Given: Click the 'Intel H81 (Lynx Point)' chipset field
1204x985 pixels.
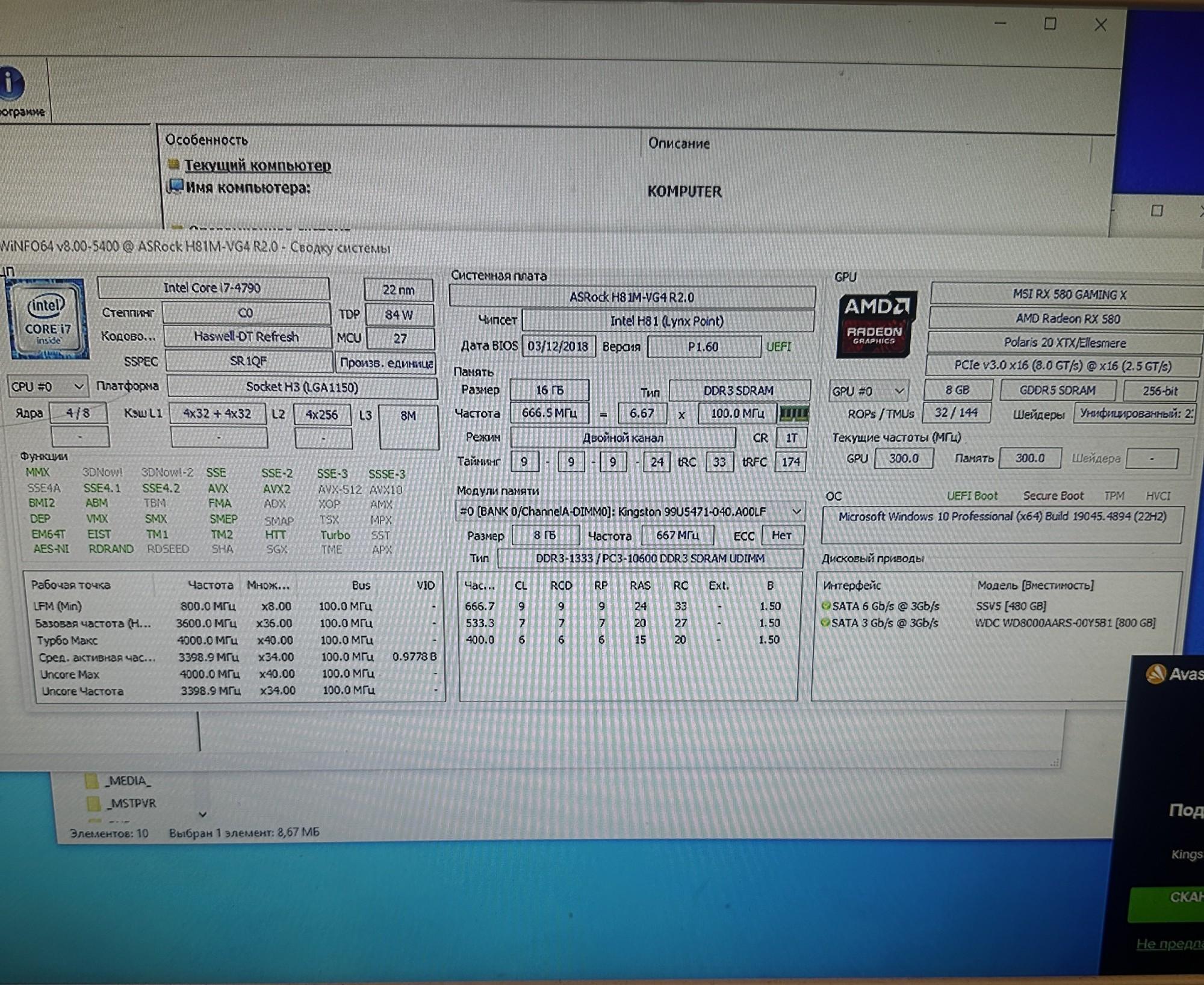Looking at the screenshot, I should point(668,321).
